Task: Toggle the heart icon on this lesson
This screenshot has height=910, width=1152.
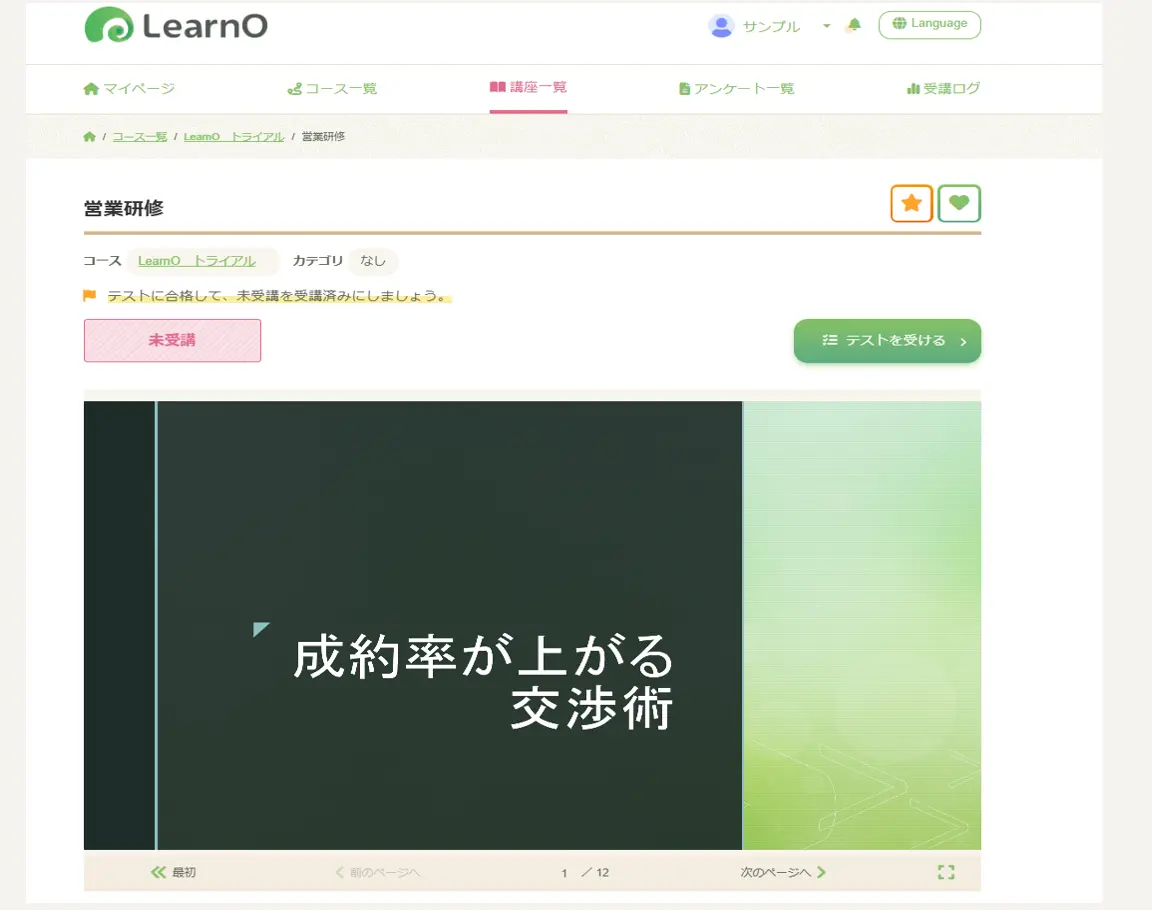Action: point(959,203)
